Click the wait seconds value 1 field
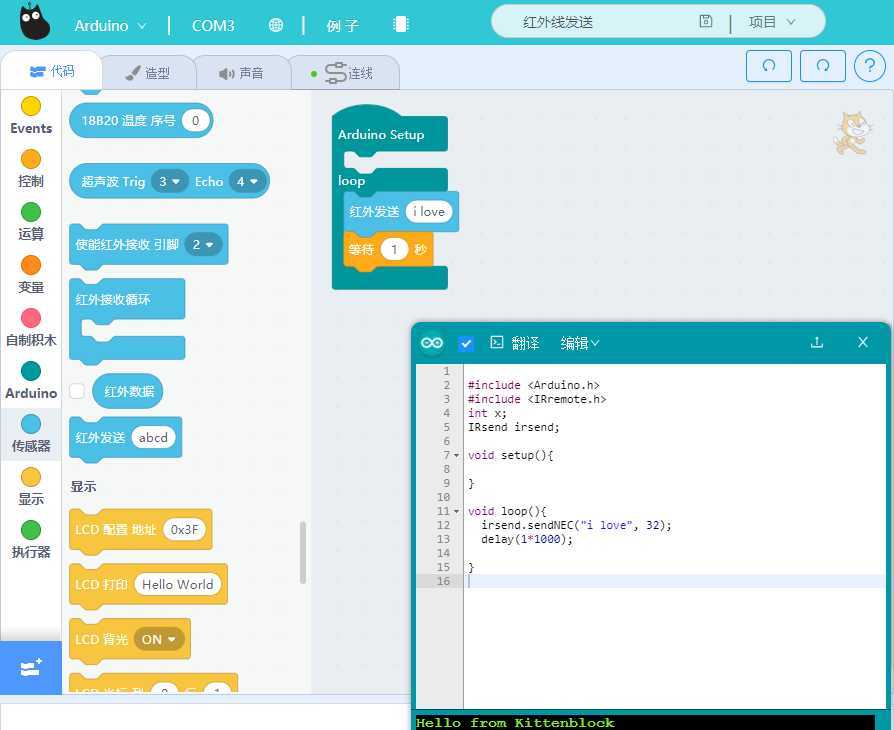 [394, 249]
